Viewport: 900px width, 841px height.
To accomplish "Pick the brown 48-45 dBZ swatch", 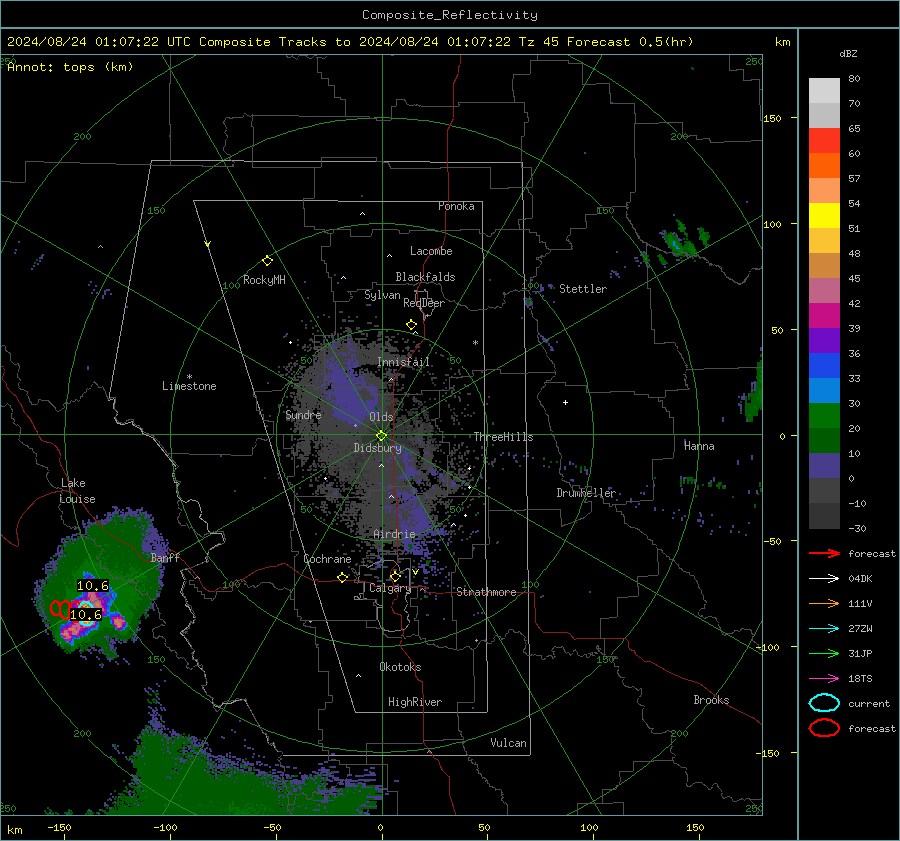I will [824, 266].
